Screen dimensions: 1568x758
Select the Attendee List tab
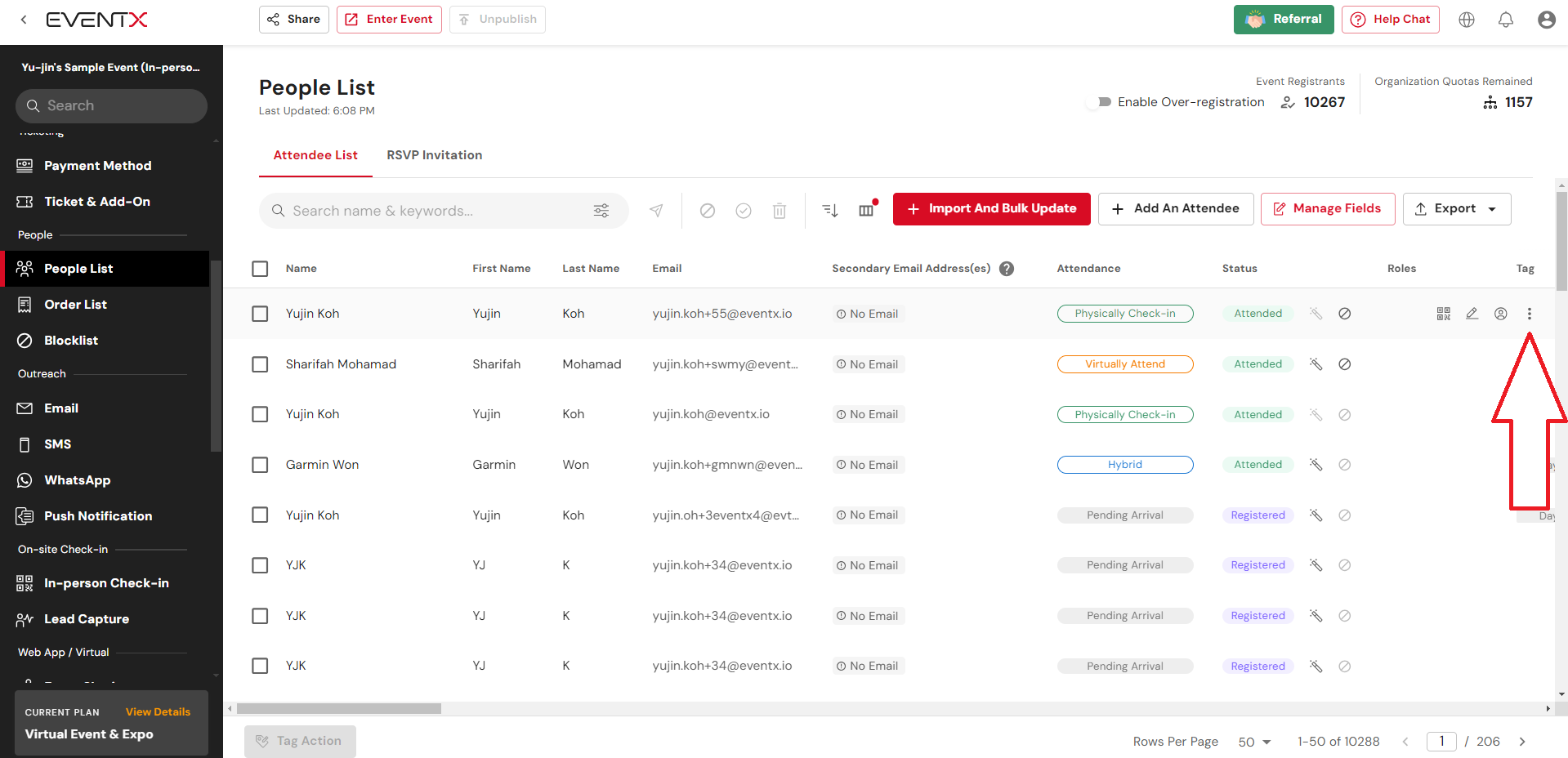tap(315, 155)
